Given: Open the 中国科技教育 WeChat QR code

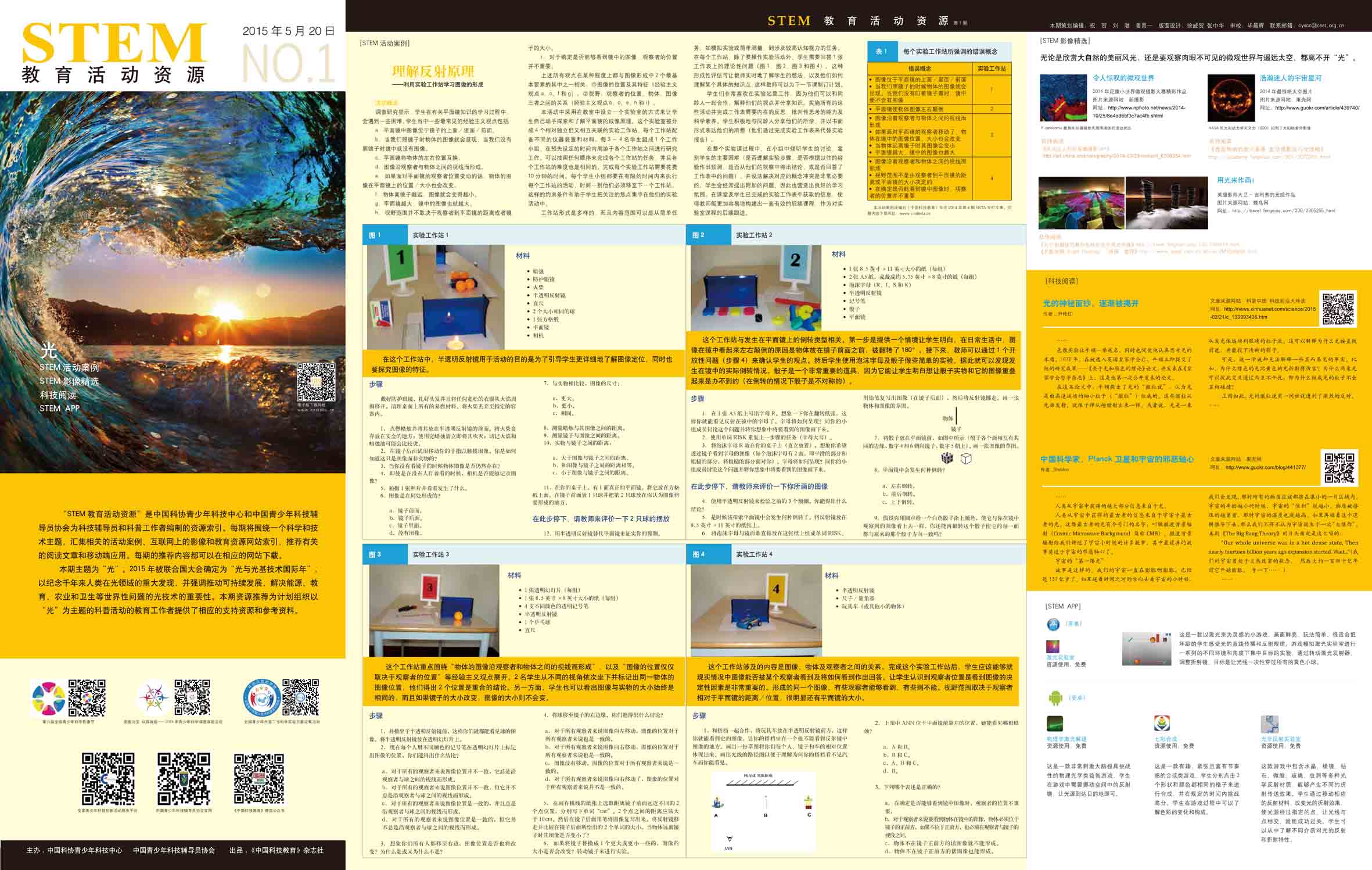Looking at the screenshot, I should [259, 779].
